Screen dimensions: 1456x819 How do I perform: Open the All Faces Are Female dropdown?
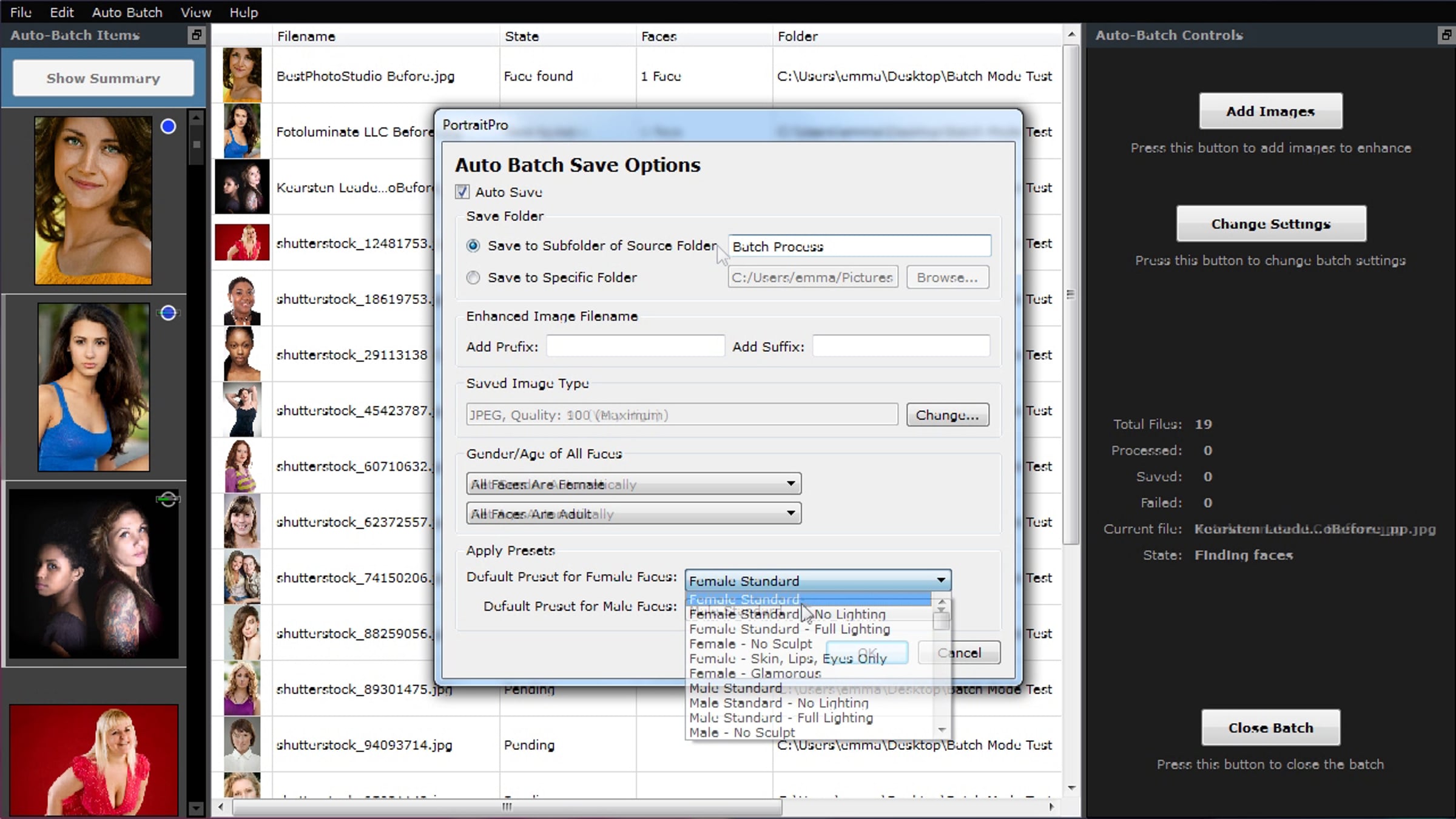coord(633,484)
